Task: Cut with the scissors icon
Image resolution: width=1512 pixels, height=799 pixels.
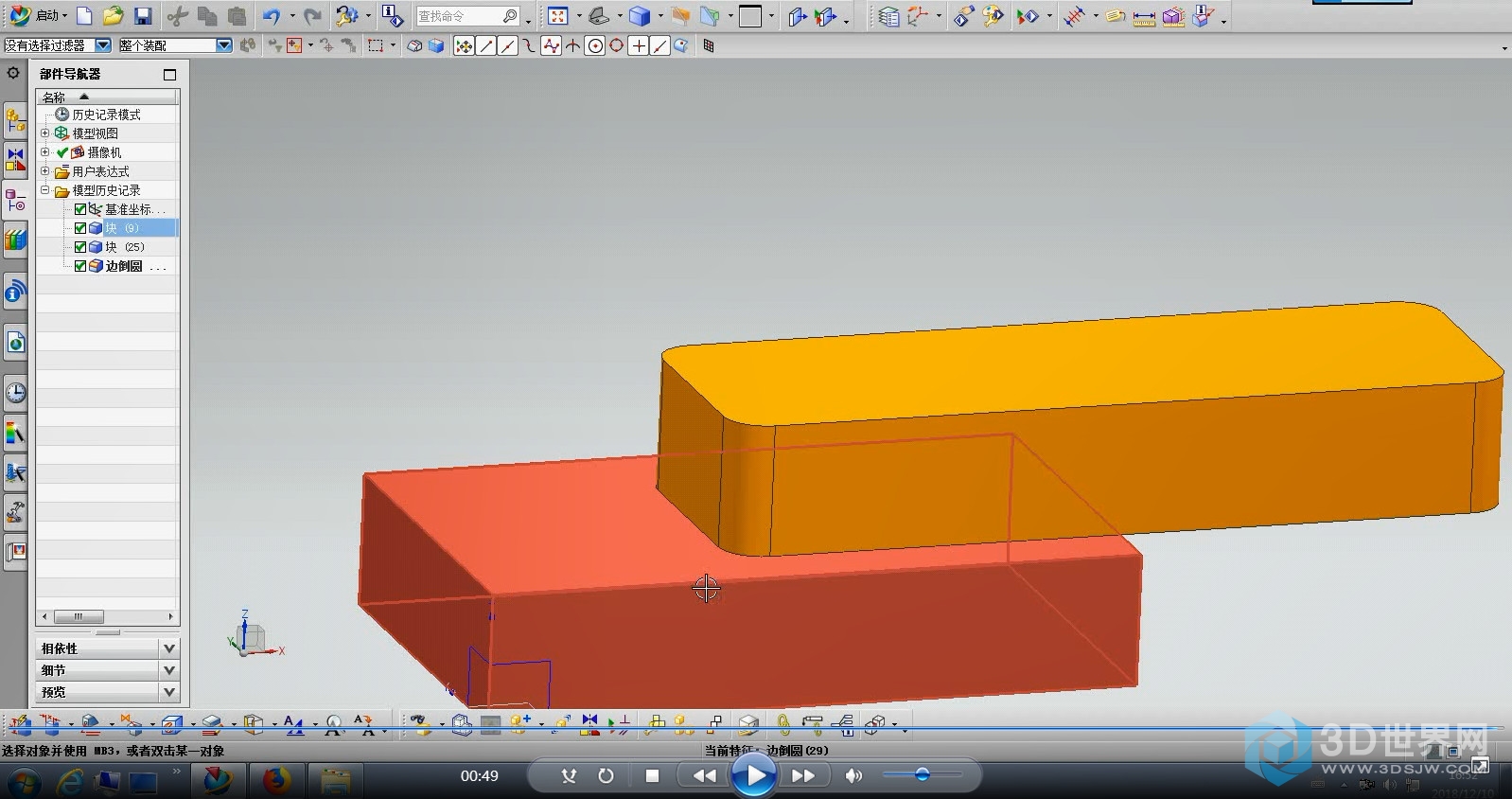Action: [178, 16]
